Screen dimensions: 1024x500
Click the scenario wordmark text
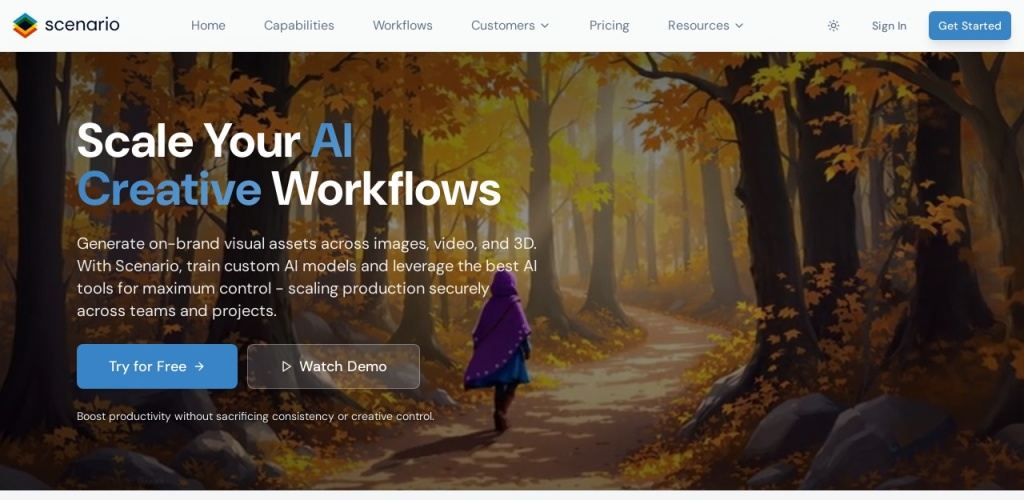click(82, 25)
